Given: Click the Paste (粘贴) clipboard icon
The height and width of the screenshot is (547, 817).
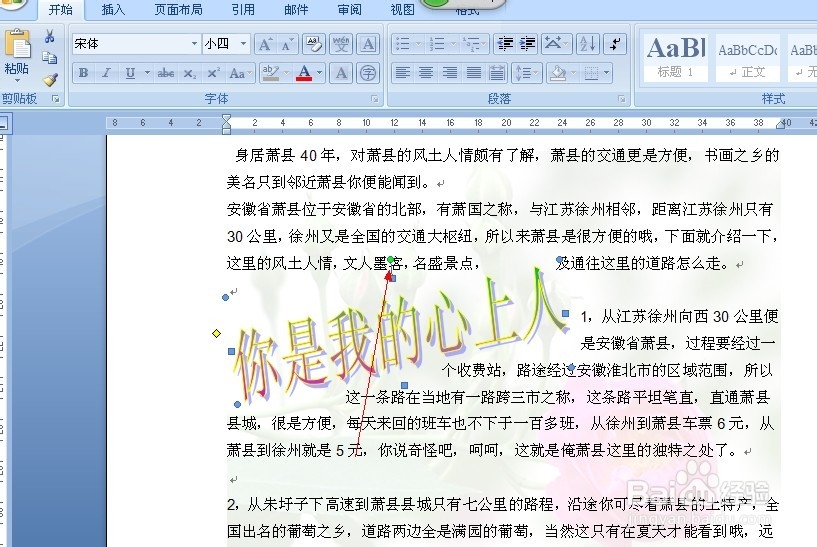Looking at the screenshot, I should [17, 45].
